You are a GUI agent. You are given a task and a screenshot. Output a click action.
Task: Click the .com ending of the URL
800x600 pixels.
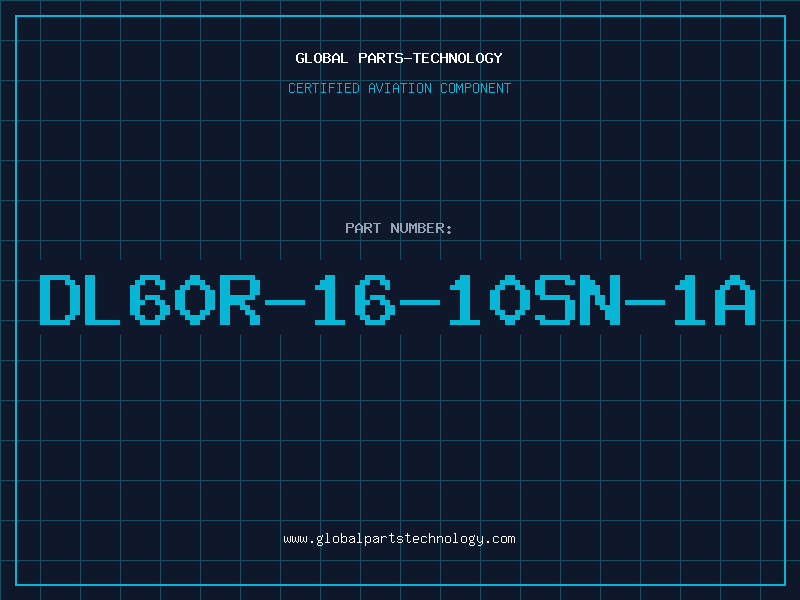click(500, 539)
